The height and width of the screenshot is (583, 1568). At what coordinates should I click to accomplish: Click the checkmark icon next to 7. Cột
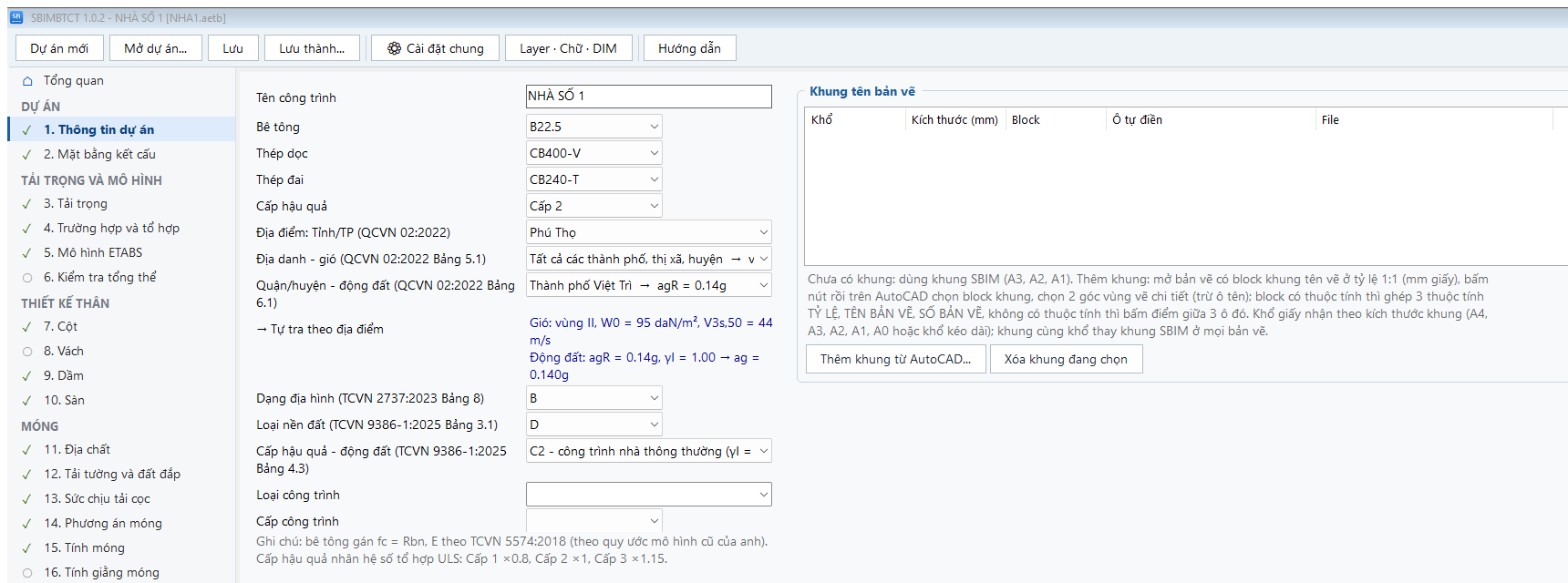click(x=27, y=327)
